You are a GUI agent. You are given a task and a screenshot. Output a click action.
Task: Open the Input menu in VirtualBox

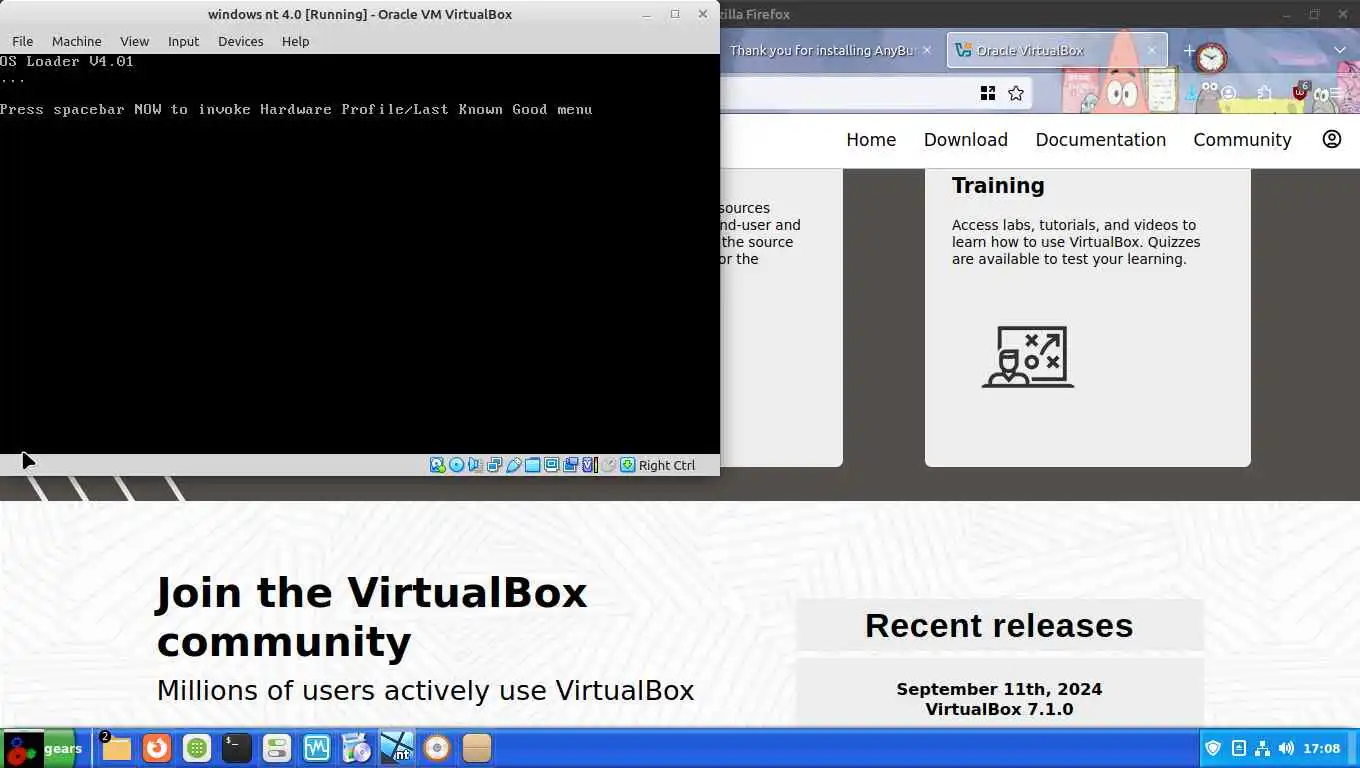[183, 41]
